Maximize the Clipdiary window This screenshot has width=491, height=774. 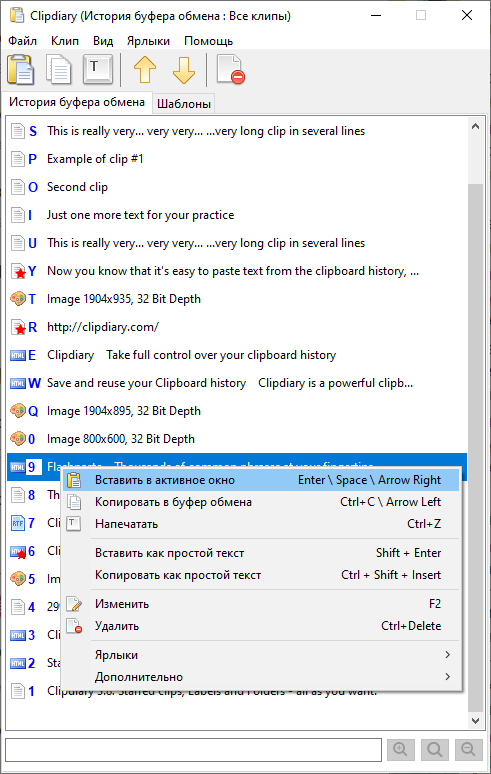tap(421, 16)
